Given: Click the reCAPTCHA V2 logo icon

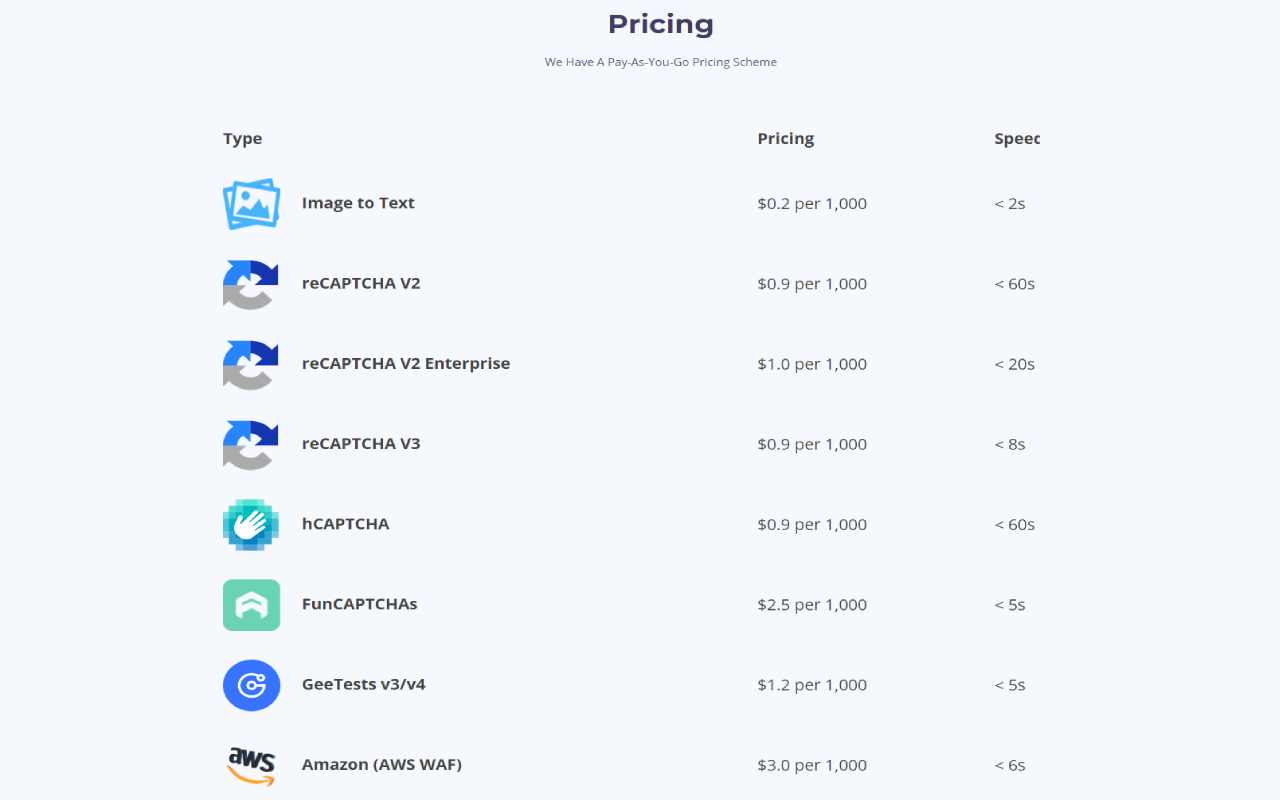Looking at the screenshot, I should pos(251,284).
